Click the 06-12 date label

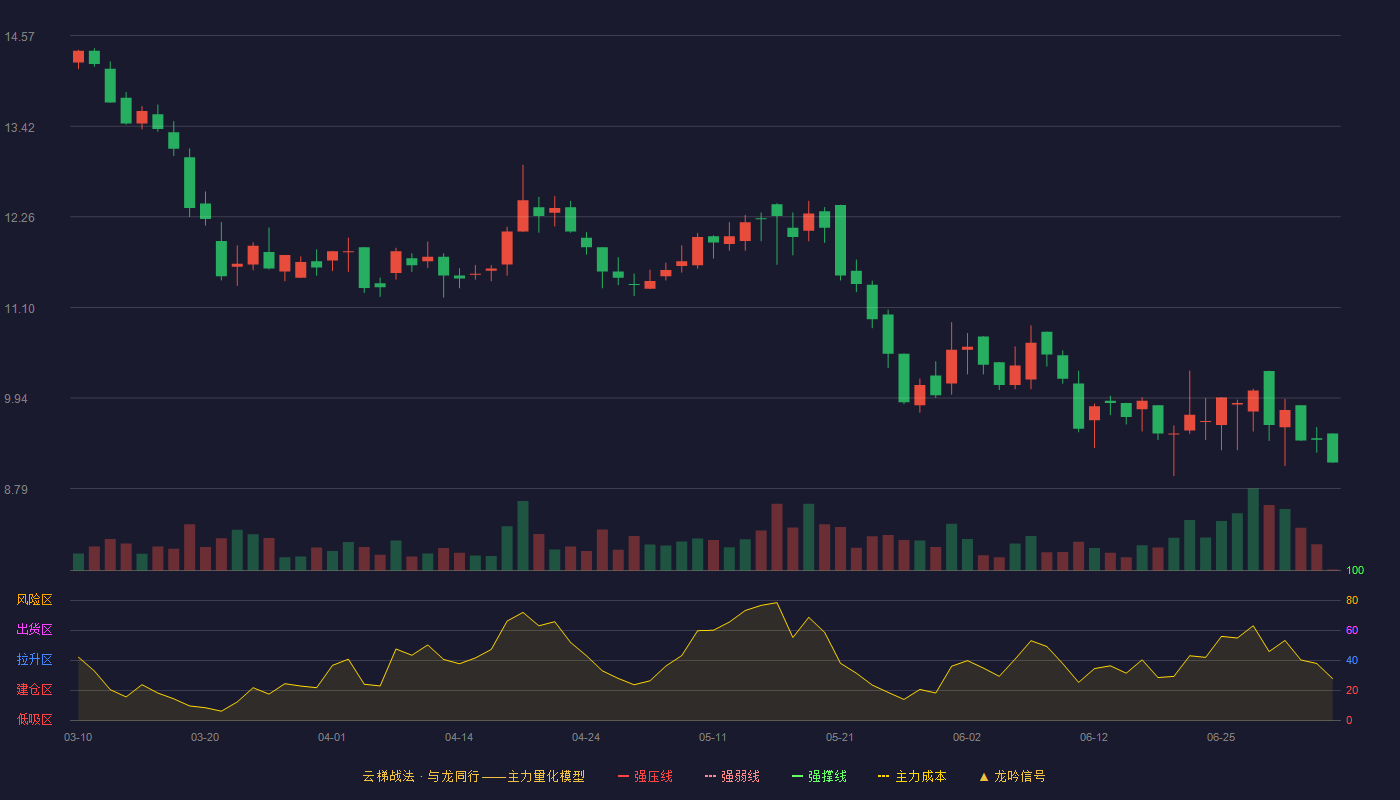1094,737
